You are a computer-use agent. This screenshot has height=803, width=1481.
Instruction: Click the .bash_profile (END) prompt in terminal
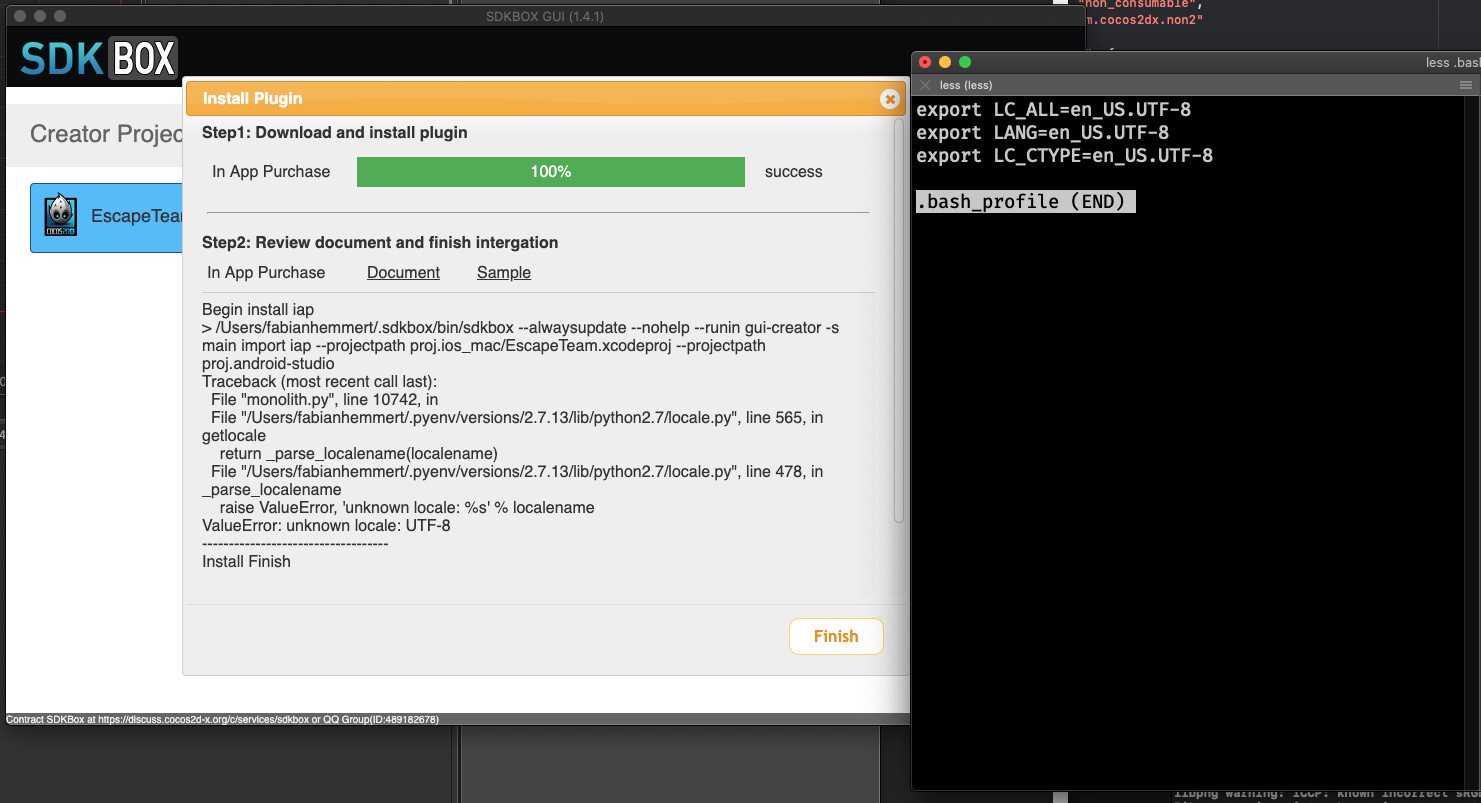coord(1025,202)
